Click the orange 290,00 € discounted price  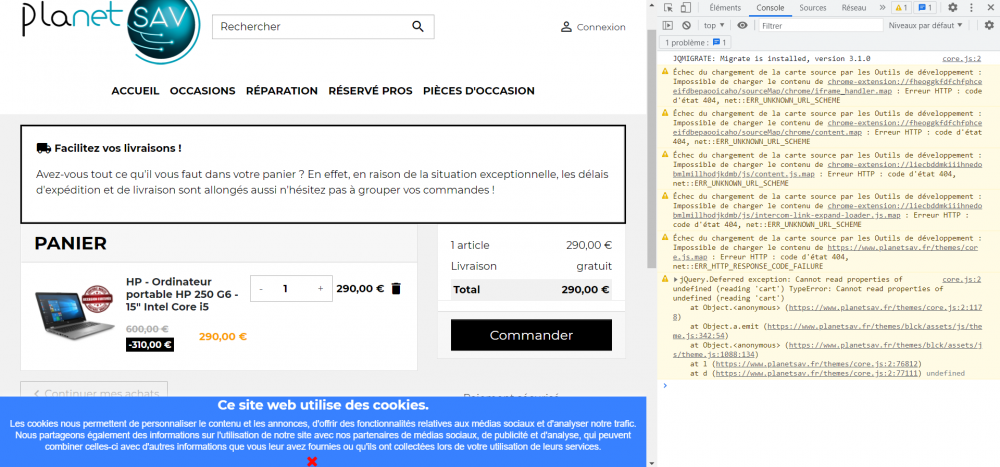[223, 336]
